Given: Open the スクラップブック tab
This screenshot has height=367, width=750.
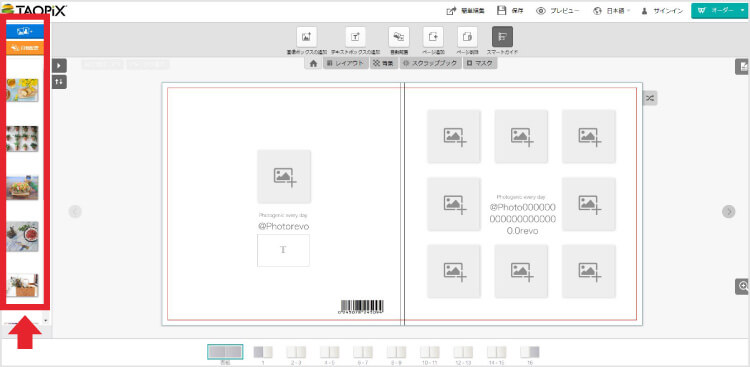Looking at the screenshot, I should click(x=430, y=63).
